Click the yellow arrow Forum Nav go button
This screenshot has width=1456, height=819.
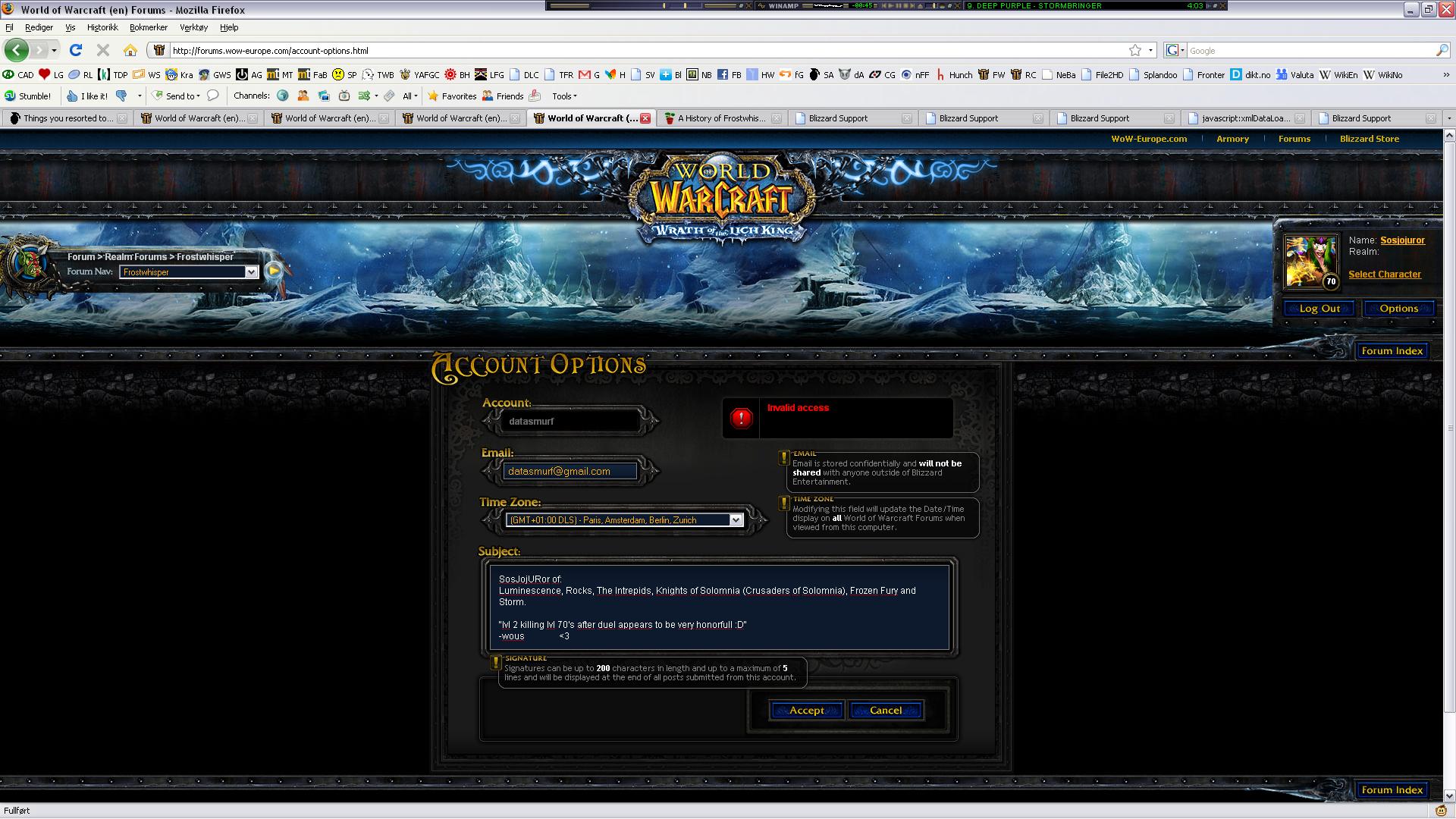pos(274,271)
